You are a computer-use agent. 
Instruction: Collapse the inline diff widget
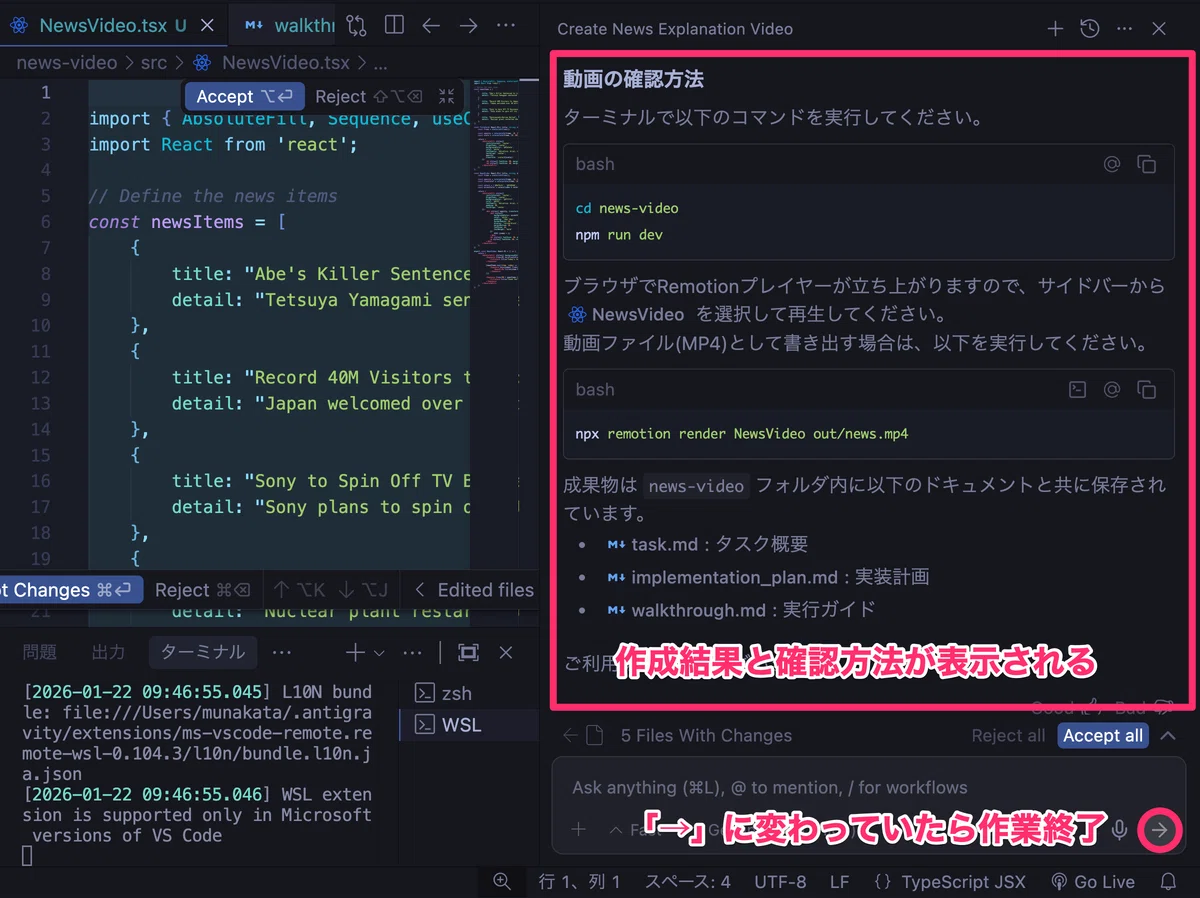pos(446,96)
